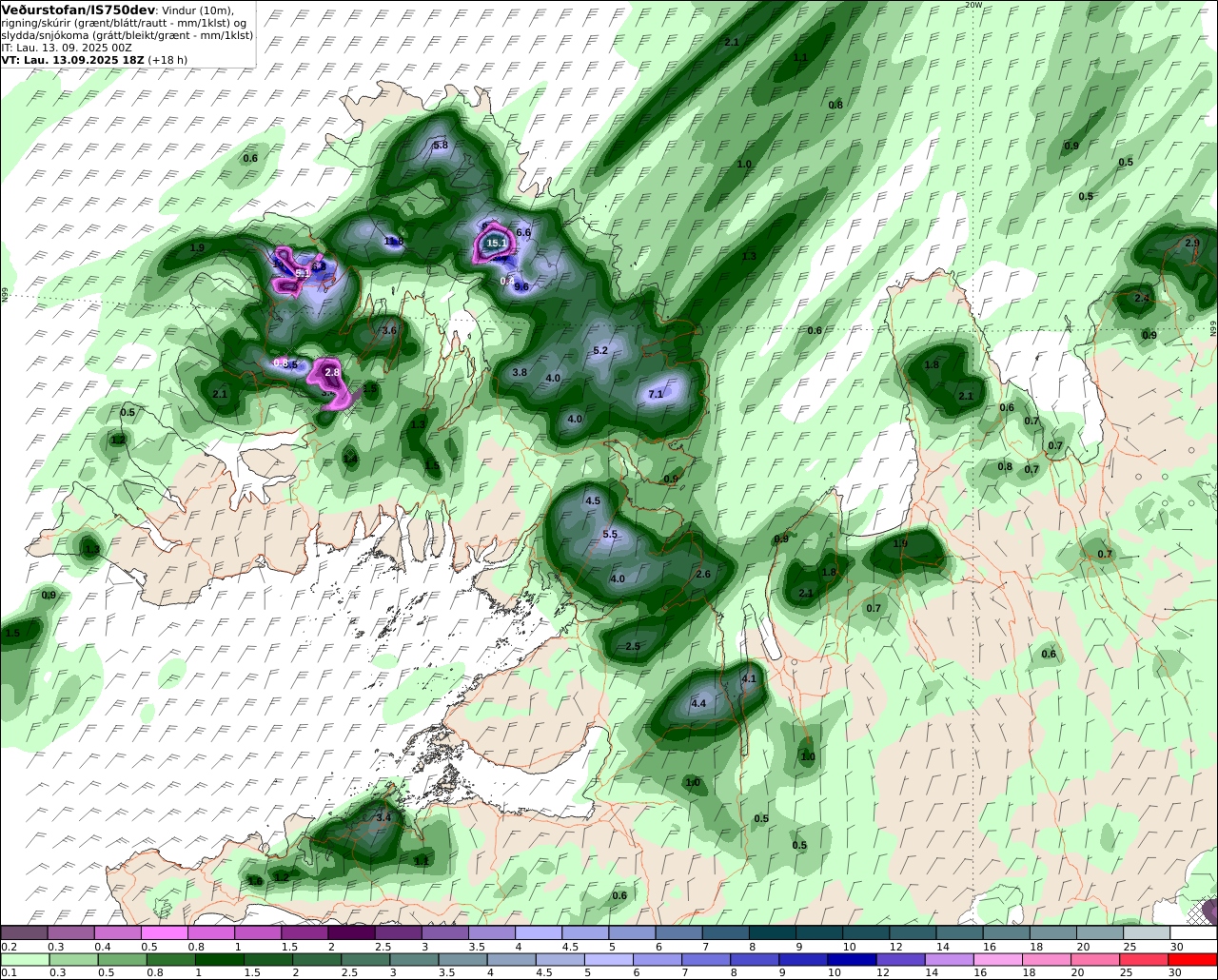
Task: Select the lightest green 0.1 rain swatch
Action: (24, 960)
